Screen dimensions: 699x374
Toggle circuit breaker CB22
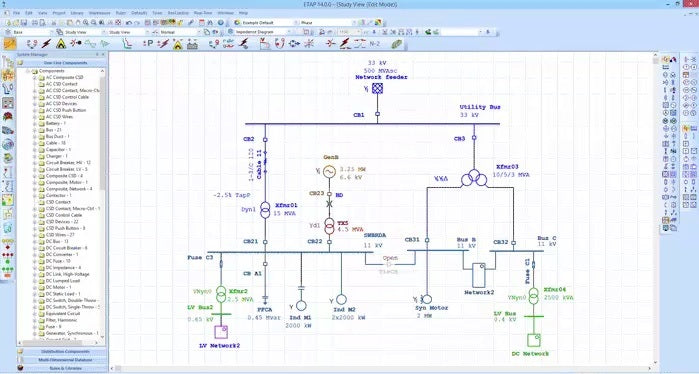tap(329, 242)
